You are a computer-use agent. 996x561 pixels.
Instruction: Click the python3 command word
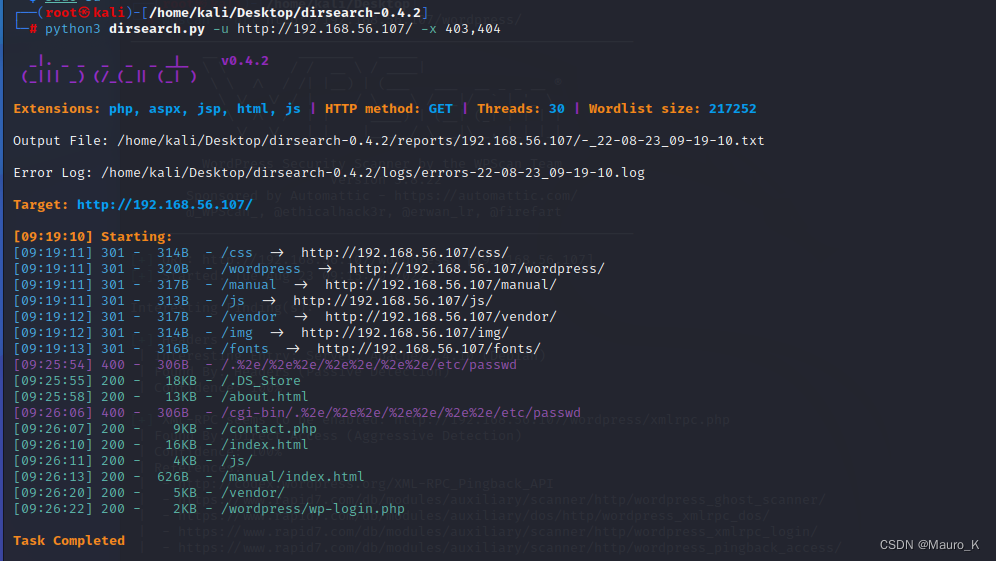point(72,29)
